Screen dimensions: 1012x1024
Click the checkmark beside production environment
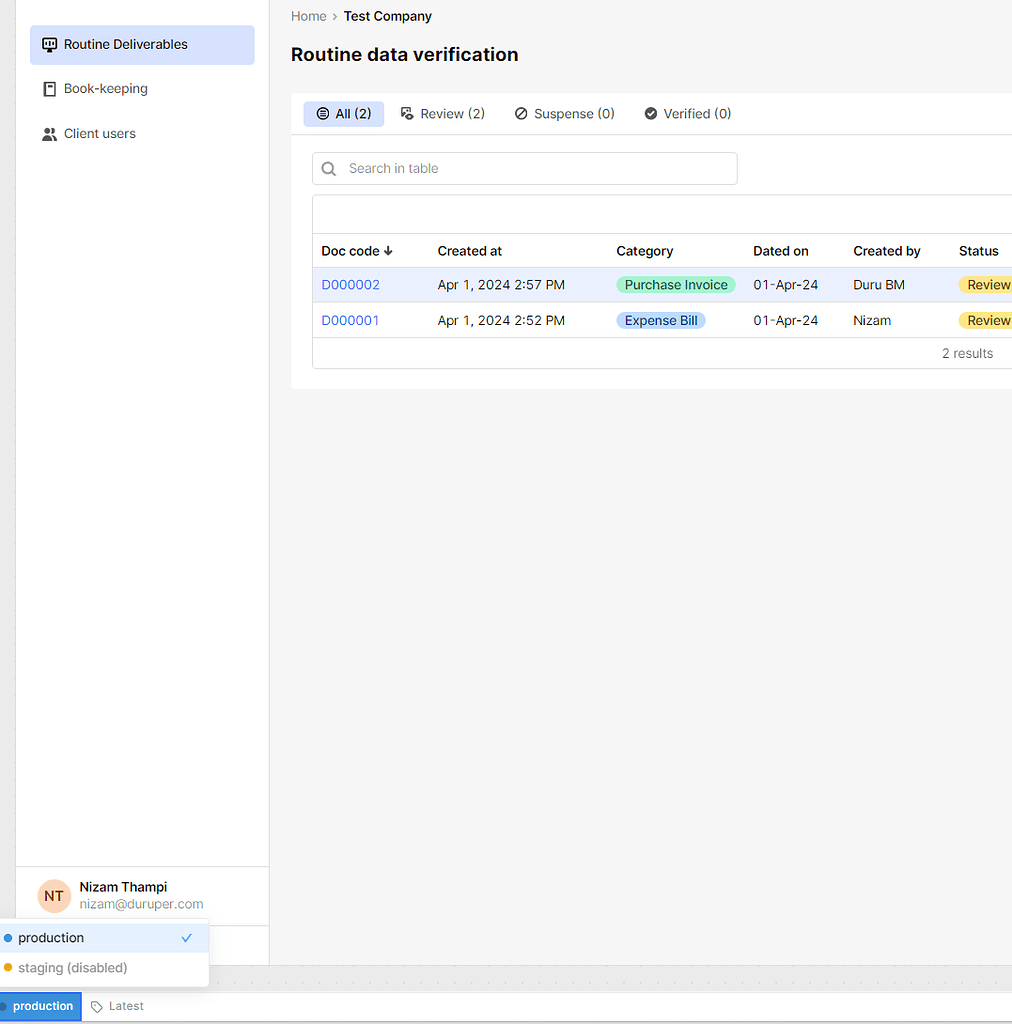click(186, 938)
